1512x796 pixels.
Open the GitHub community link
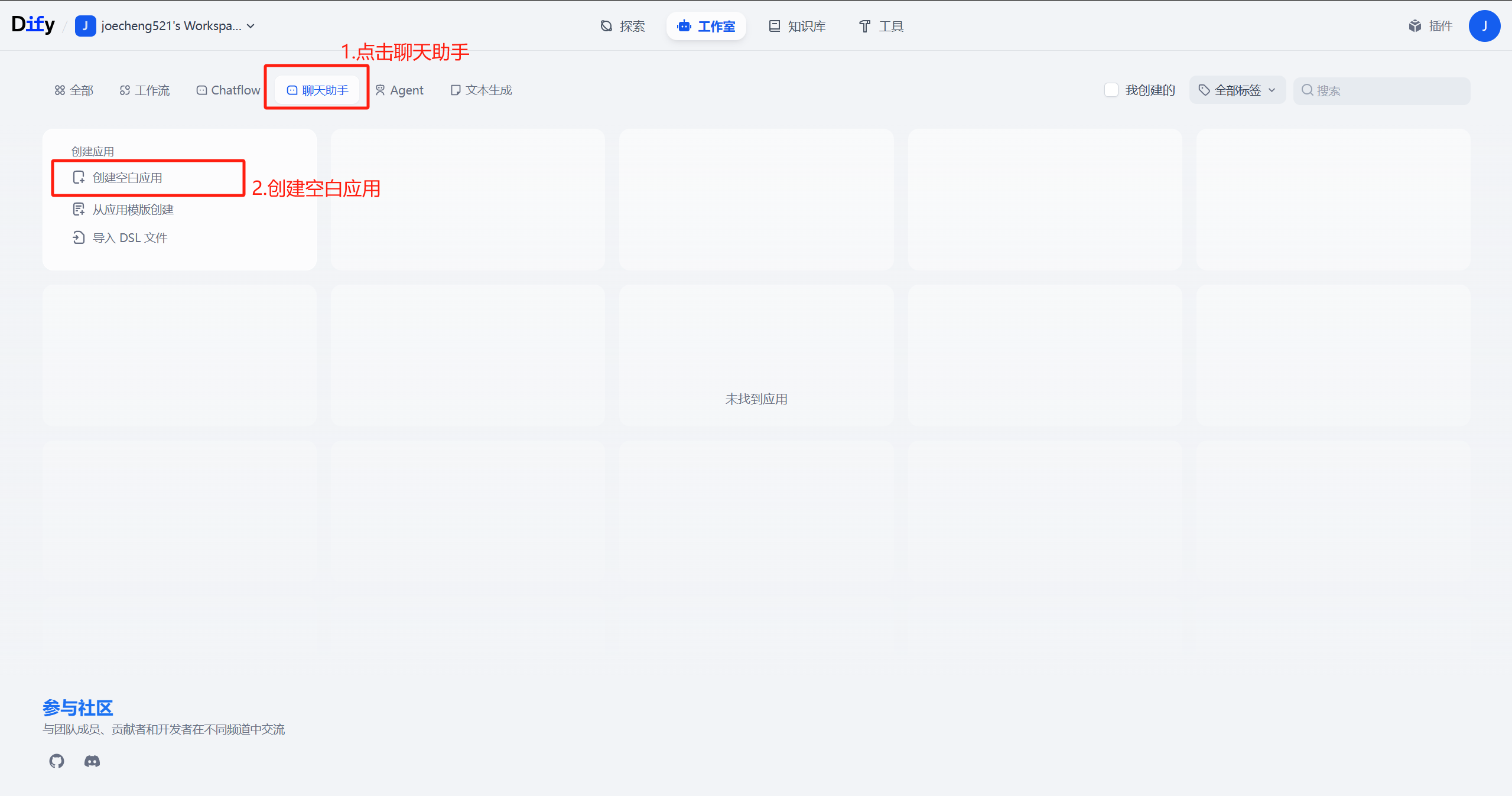pos(57,761)
